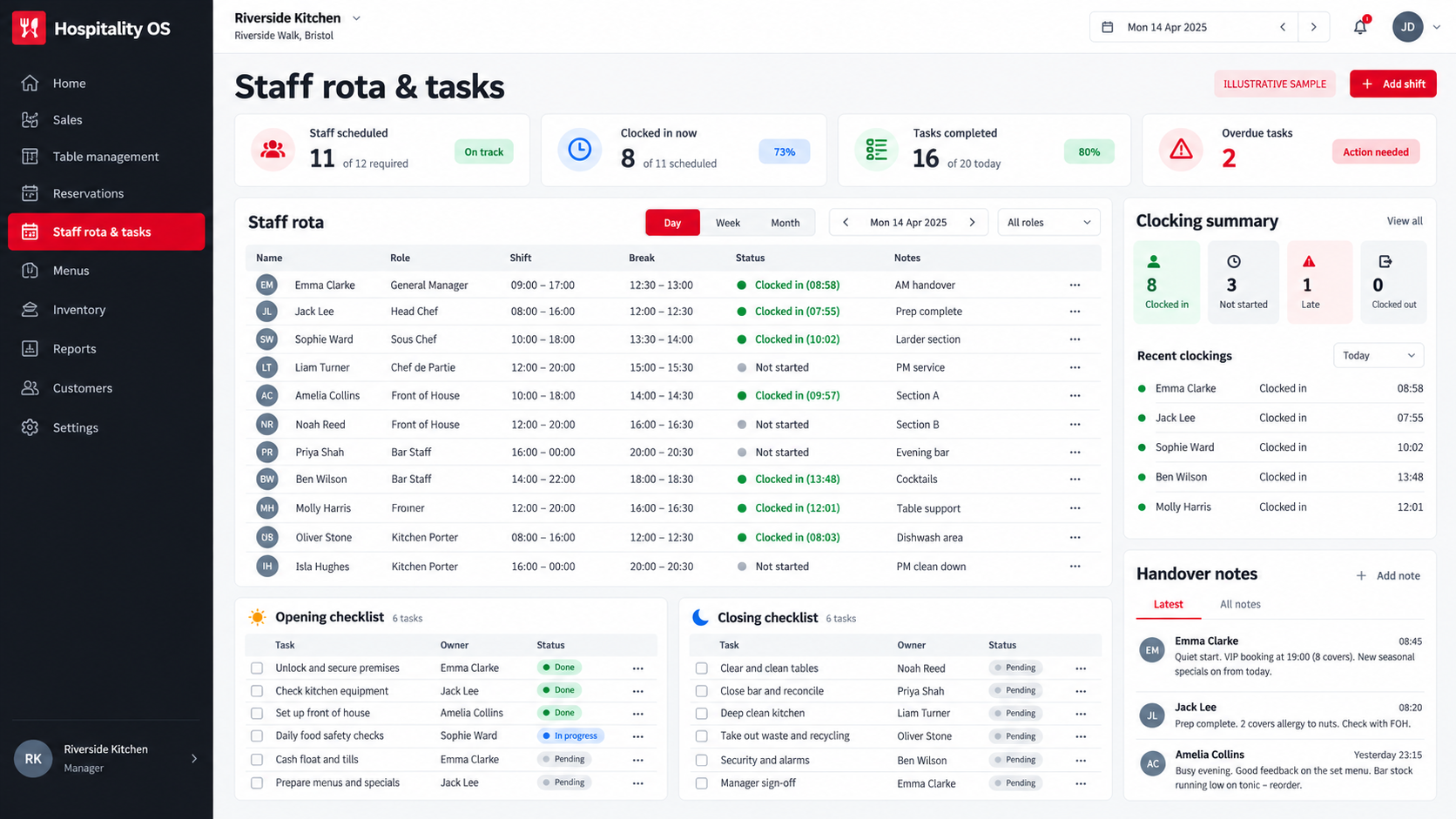
Task: Open the Settings gear in the sidebar
Action: (30, 427)
